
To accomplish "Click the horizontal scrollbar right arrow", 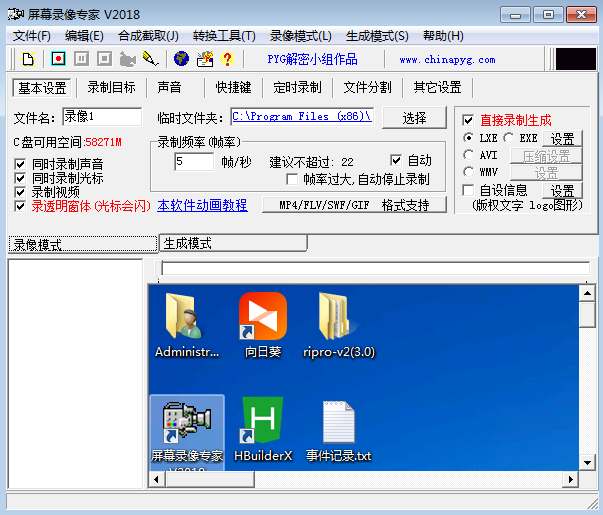I will tap(571, 479).
